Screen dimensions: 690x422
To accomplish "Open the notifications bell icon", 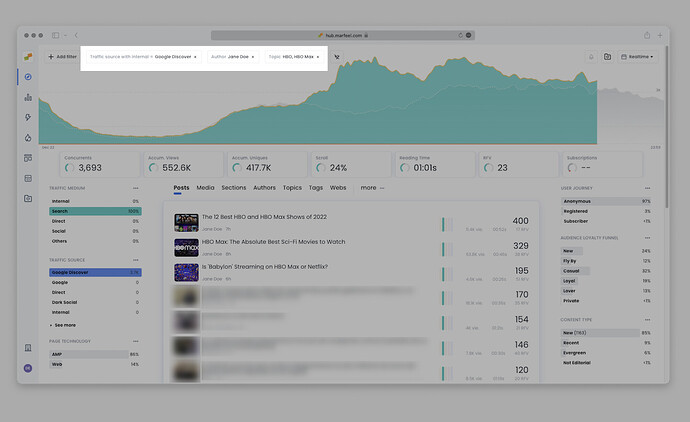I will (x=590, y=57).
